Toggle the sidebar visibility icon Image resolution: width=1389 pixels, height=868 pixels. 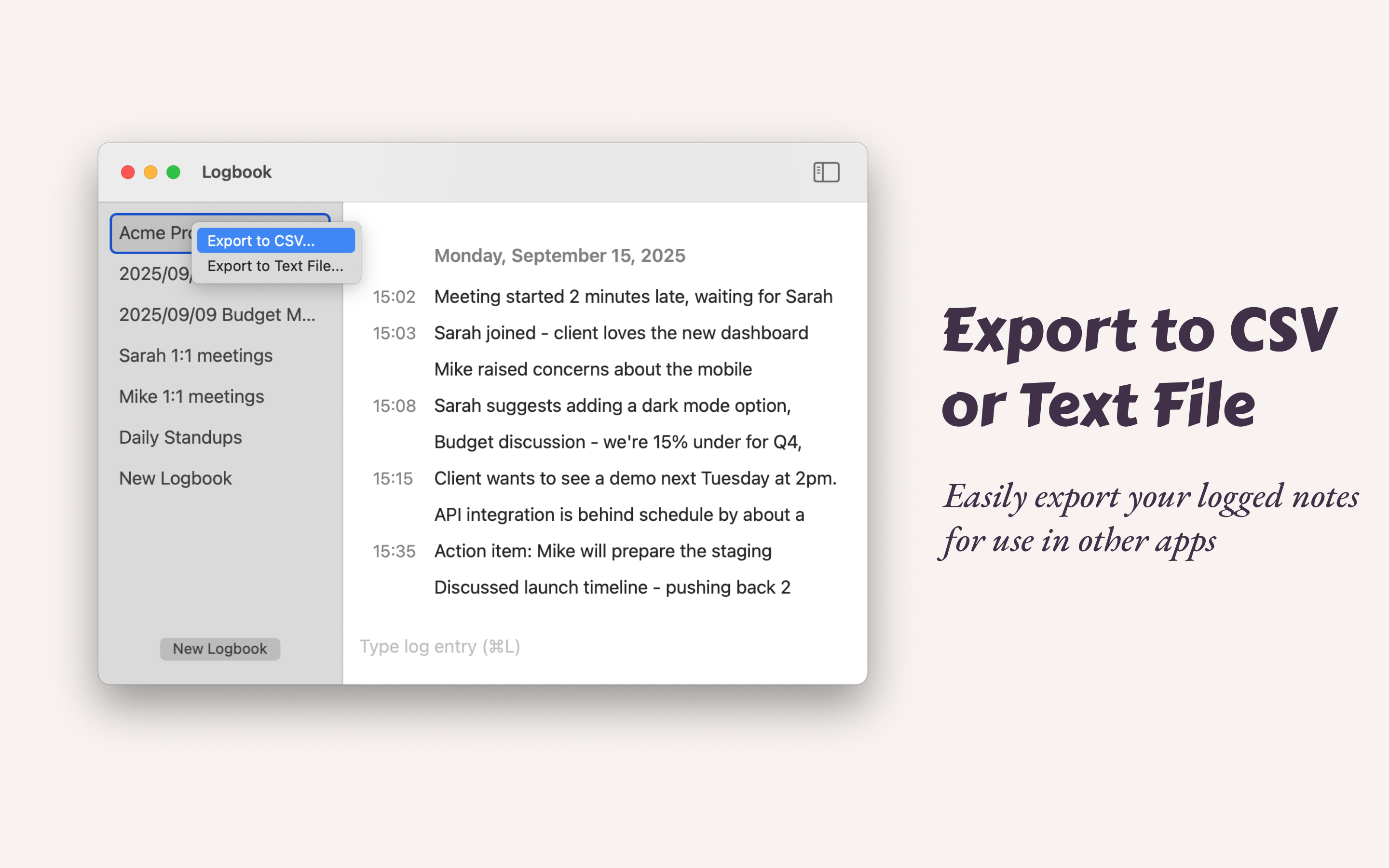826,172
